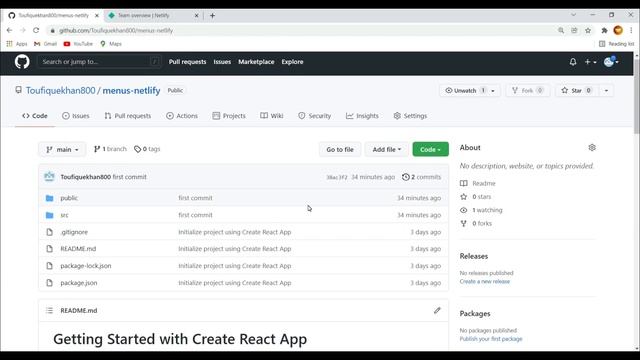The width and height of the screenshot is (640, 360).
Task: Open the README outline list icon
Action: coord(49,310)
